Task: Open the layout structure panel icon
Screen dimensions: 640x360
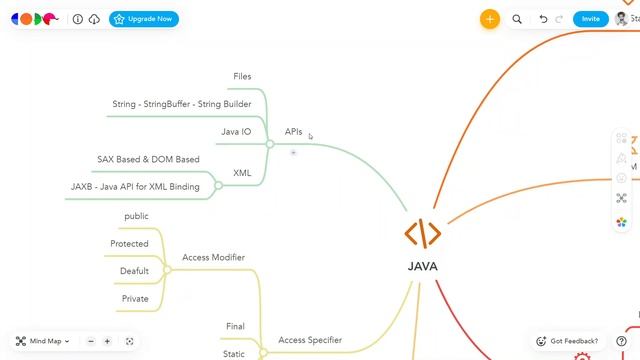Action: click(621, 198)
